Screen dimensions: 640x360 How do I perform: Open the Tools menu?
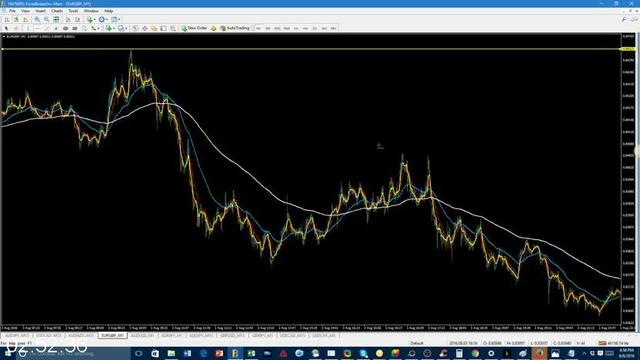point(73,11)
